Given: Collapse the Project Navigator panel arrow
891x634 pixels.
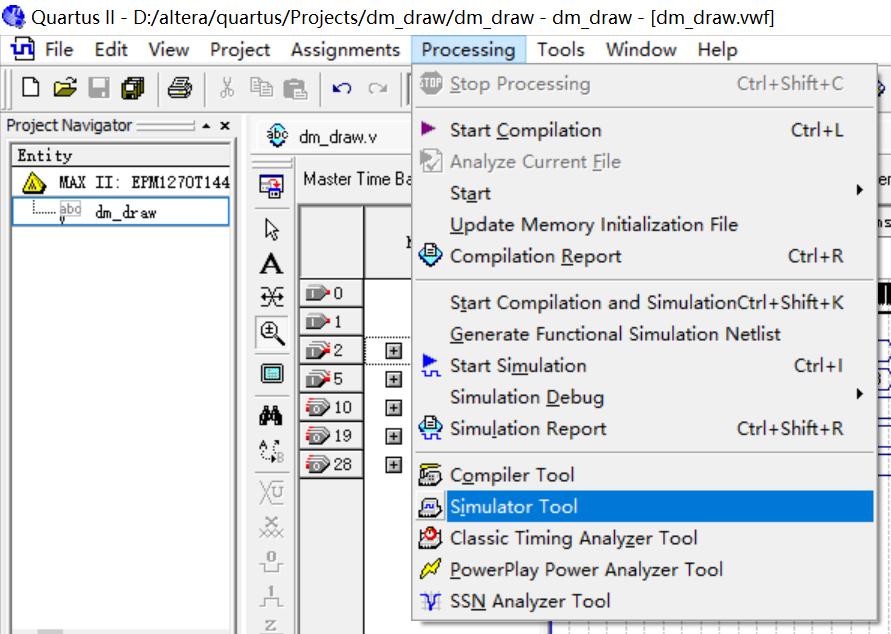Looking at the screenshot, I should (x=207, y=126).
